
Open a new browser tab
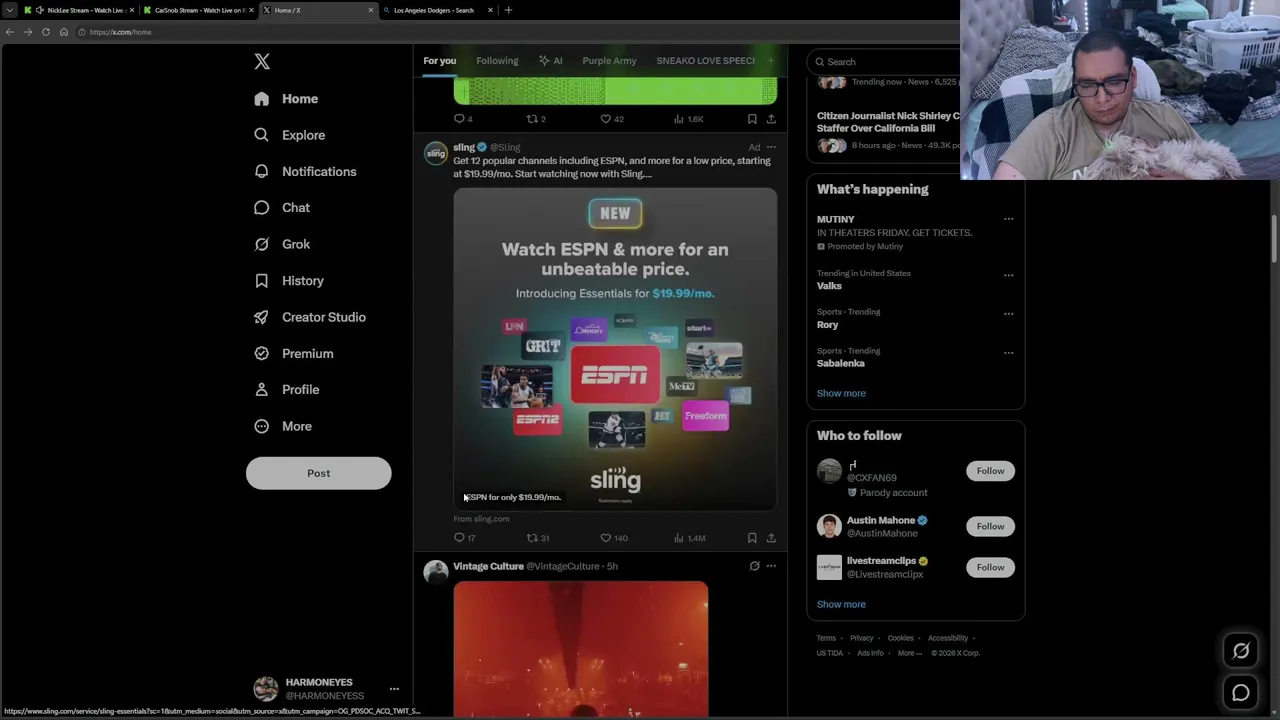click(x=508, y=10)
